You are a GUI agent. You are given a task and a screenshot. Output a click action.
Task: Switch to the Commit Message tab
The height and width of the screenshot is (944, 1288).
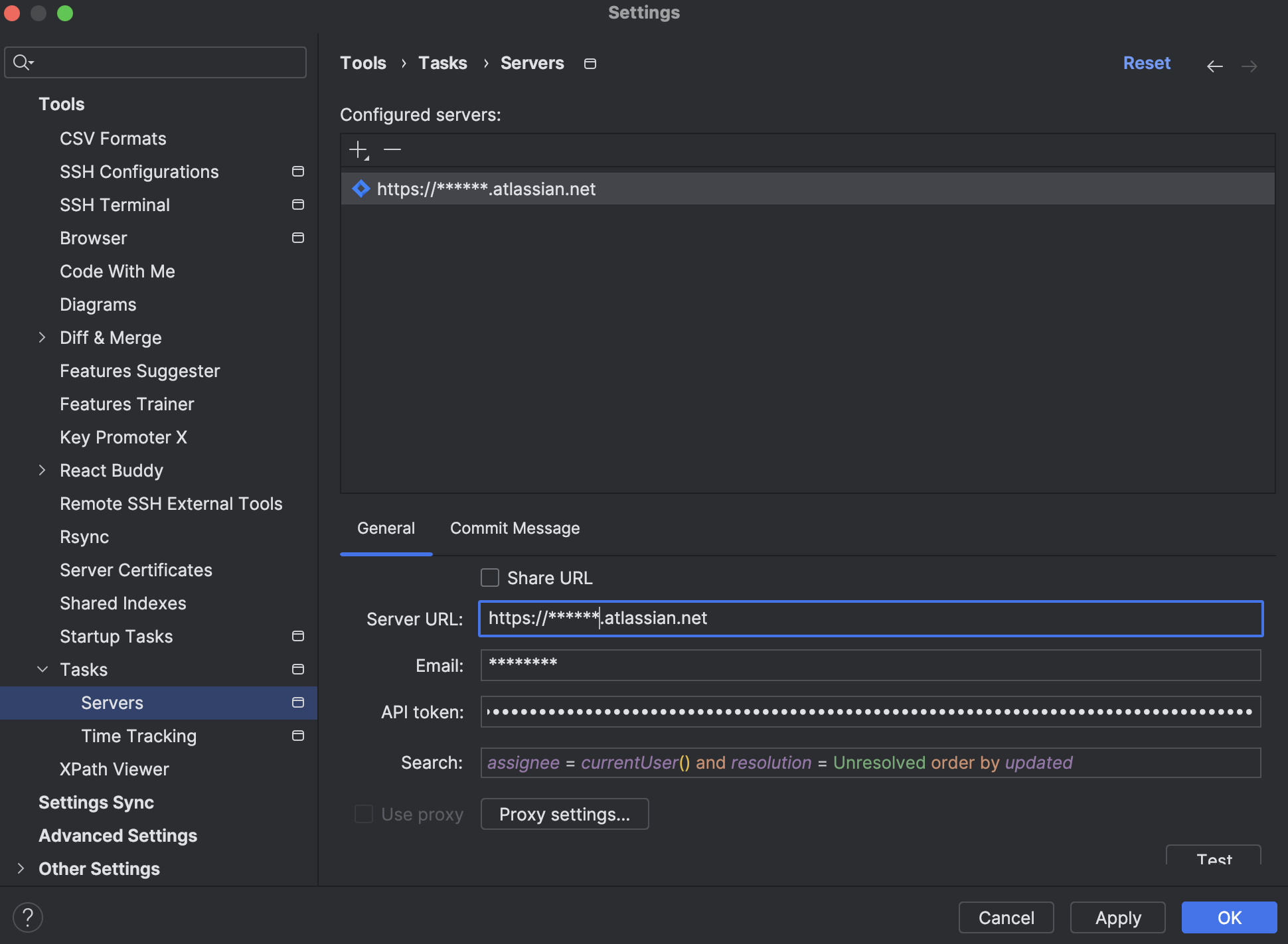click(515, 528)
